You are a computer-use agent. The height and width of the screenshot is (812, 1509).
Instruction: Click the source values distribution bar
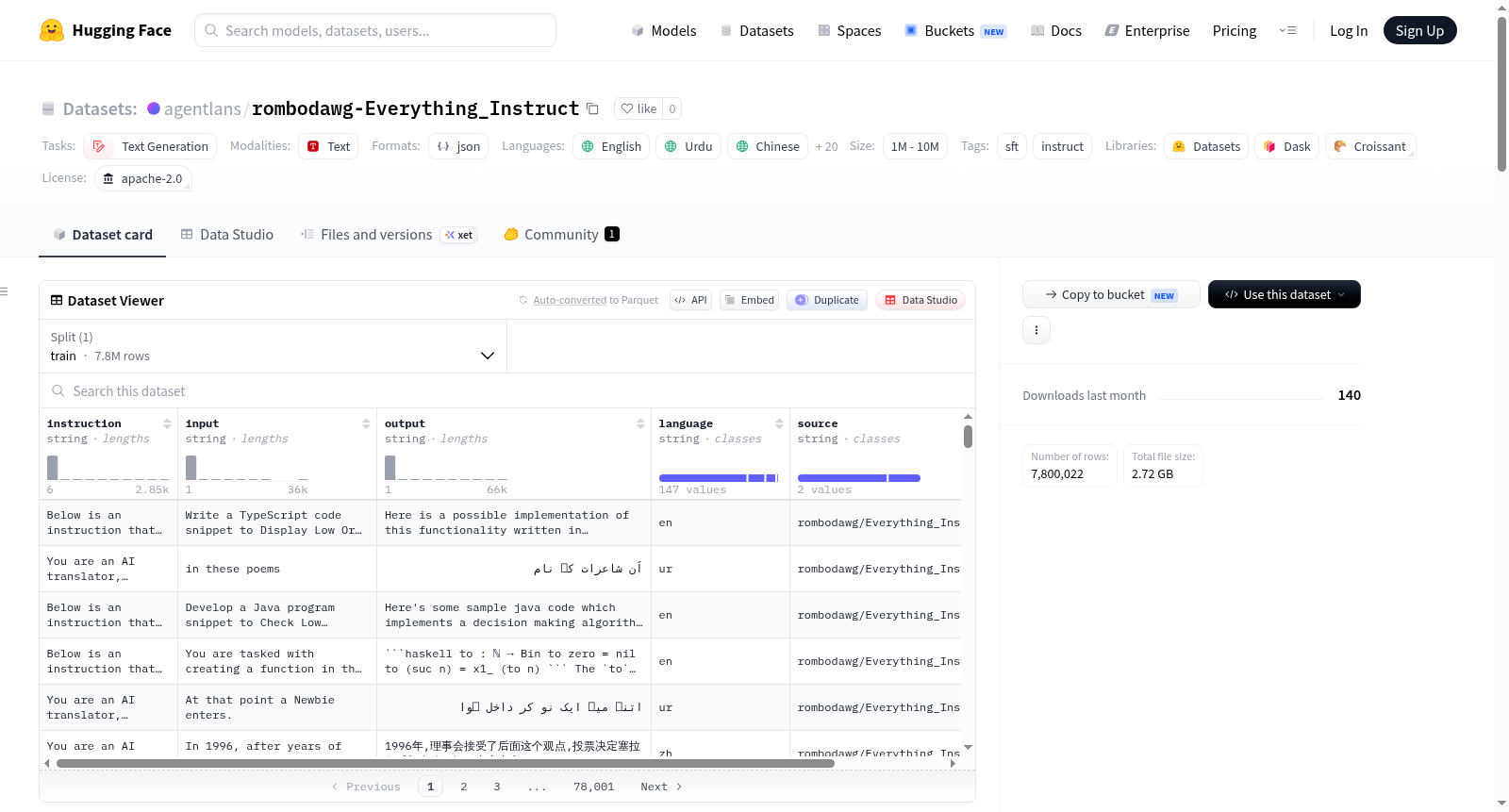858,478
